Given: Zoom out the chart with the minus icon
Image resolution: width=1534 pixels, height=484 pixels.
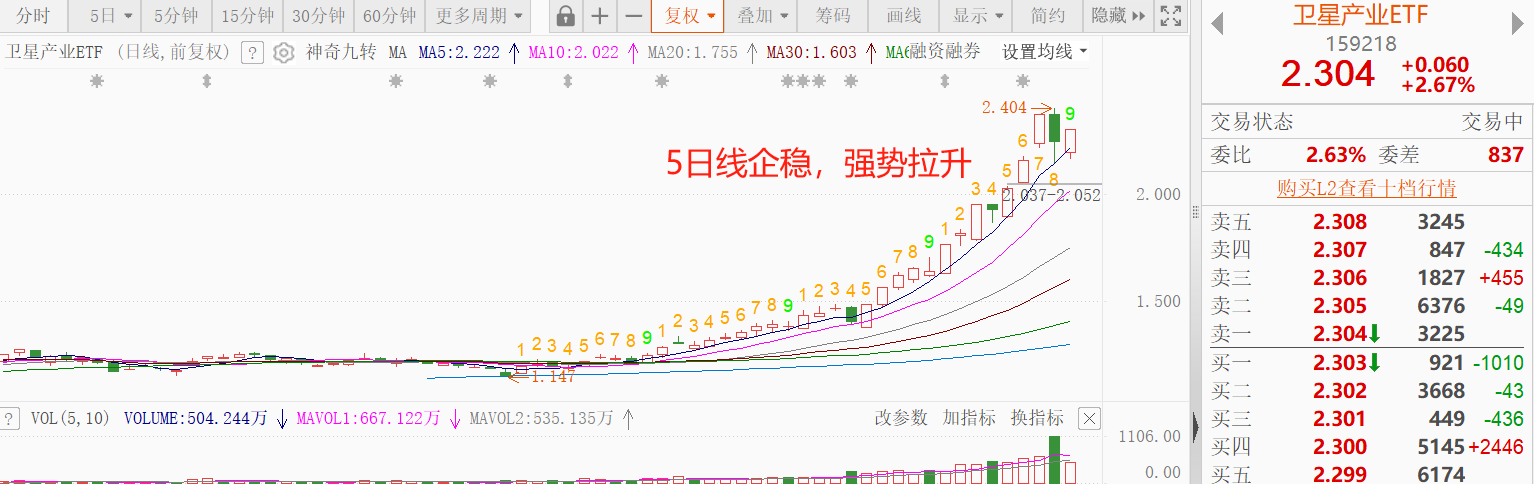Looking at the screenshot, I should 632,16.
